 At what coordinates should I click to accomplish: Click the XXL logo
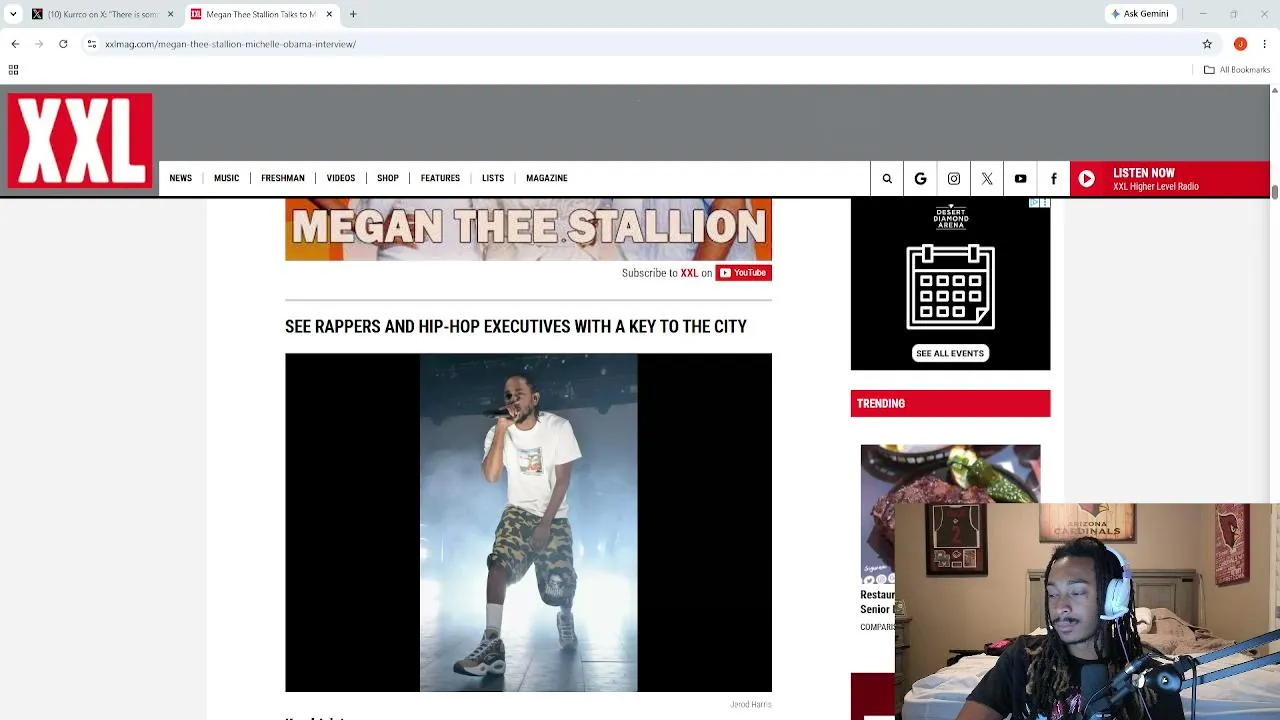(80, 141)
